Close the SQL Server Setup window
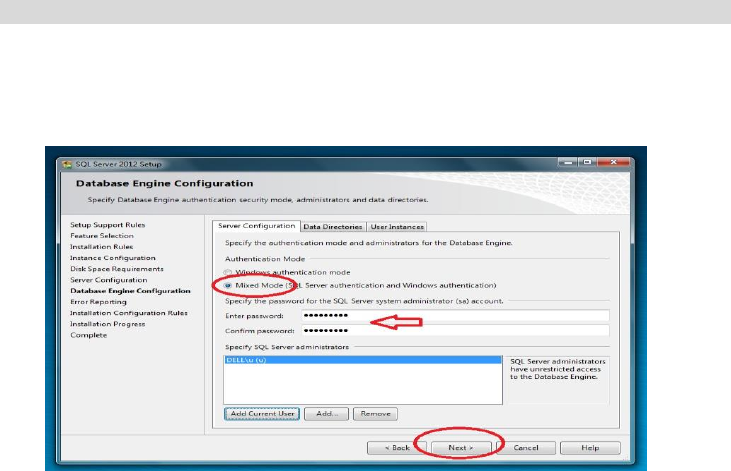 pyautogui.click(x=614, y=162)
